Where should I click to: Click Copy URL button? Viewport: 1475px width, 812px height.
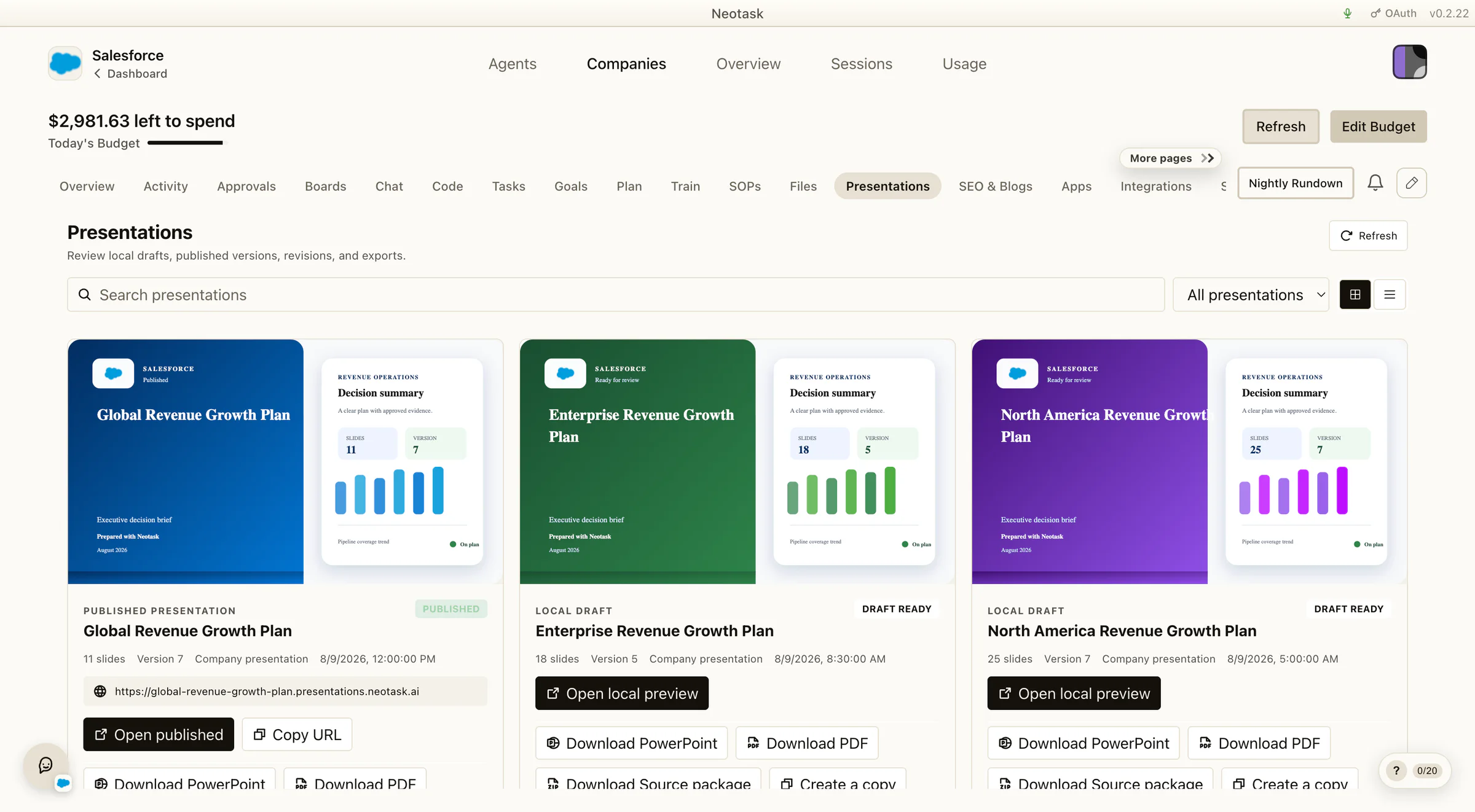coord(297,735)
